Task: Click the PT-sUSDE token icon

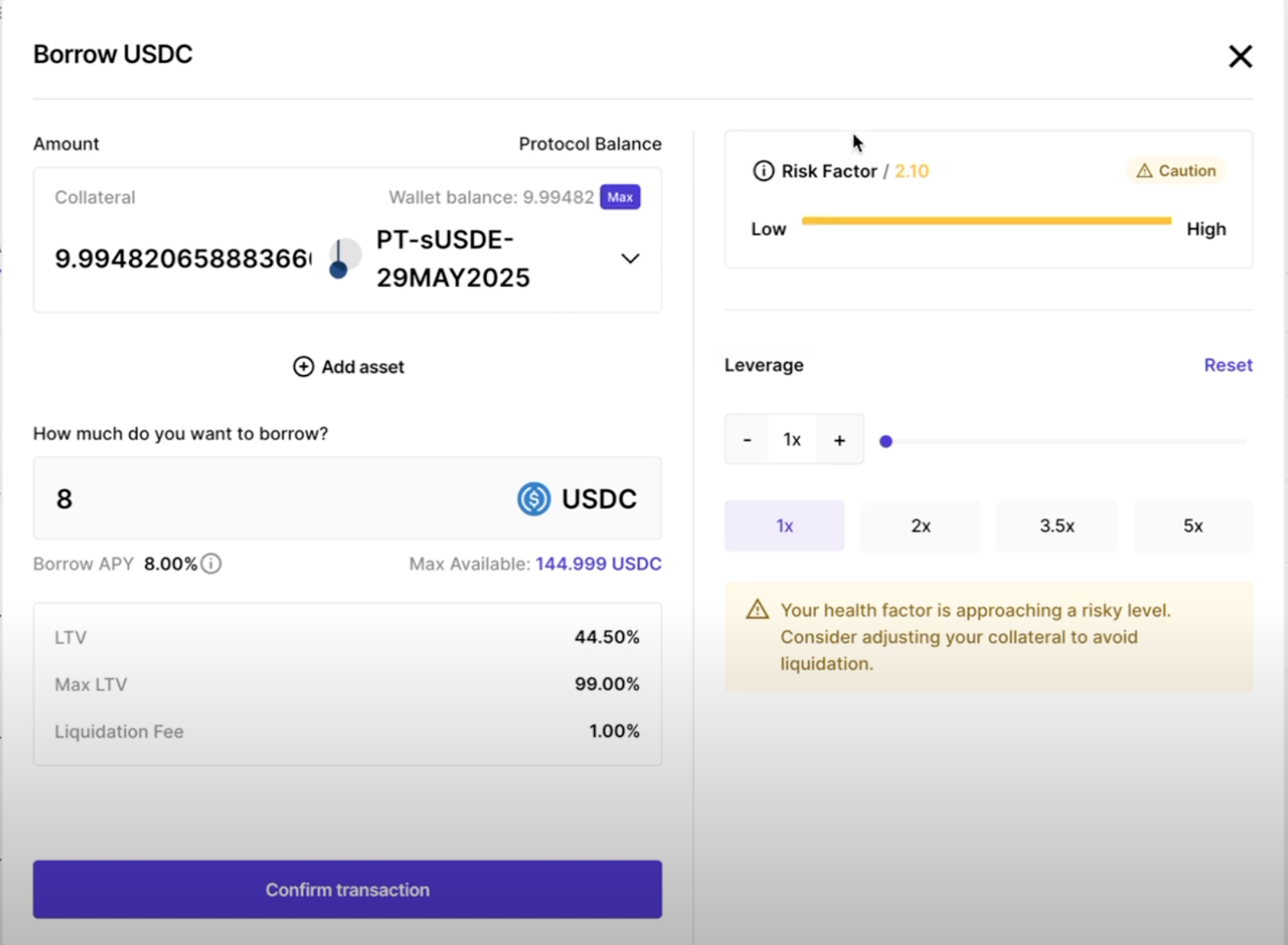Action: pyautogui.click(x=345, y=259)
